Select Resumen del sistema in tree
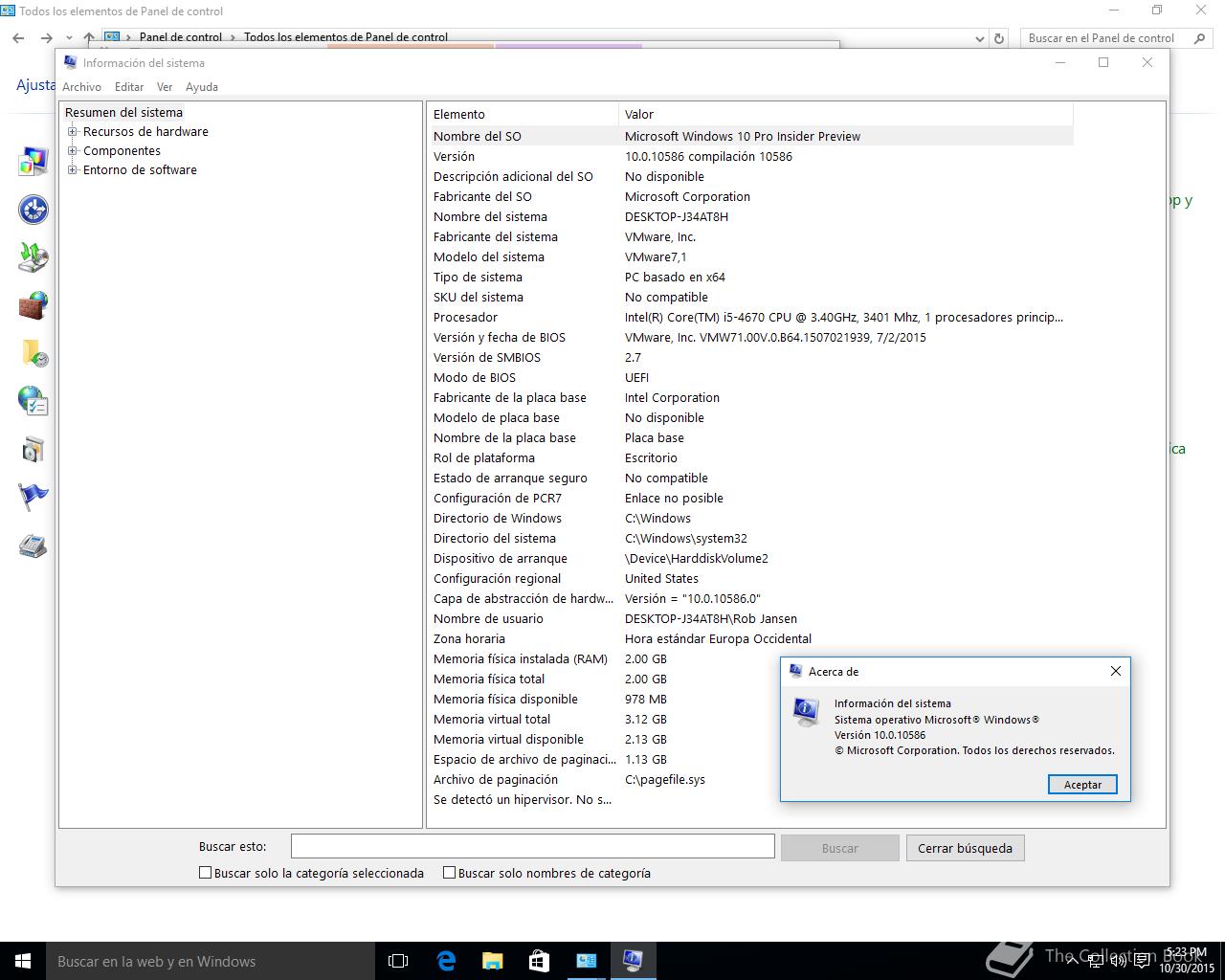The height and width of the screenshot is (980, 1225). tap(123, 112)
